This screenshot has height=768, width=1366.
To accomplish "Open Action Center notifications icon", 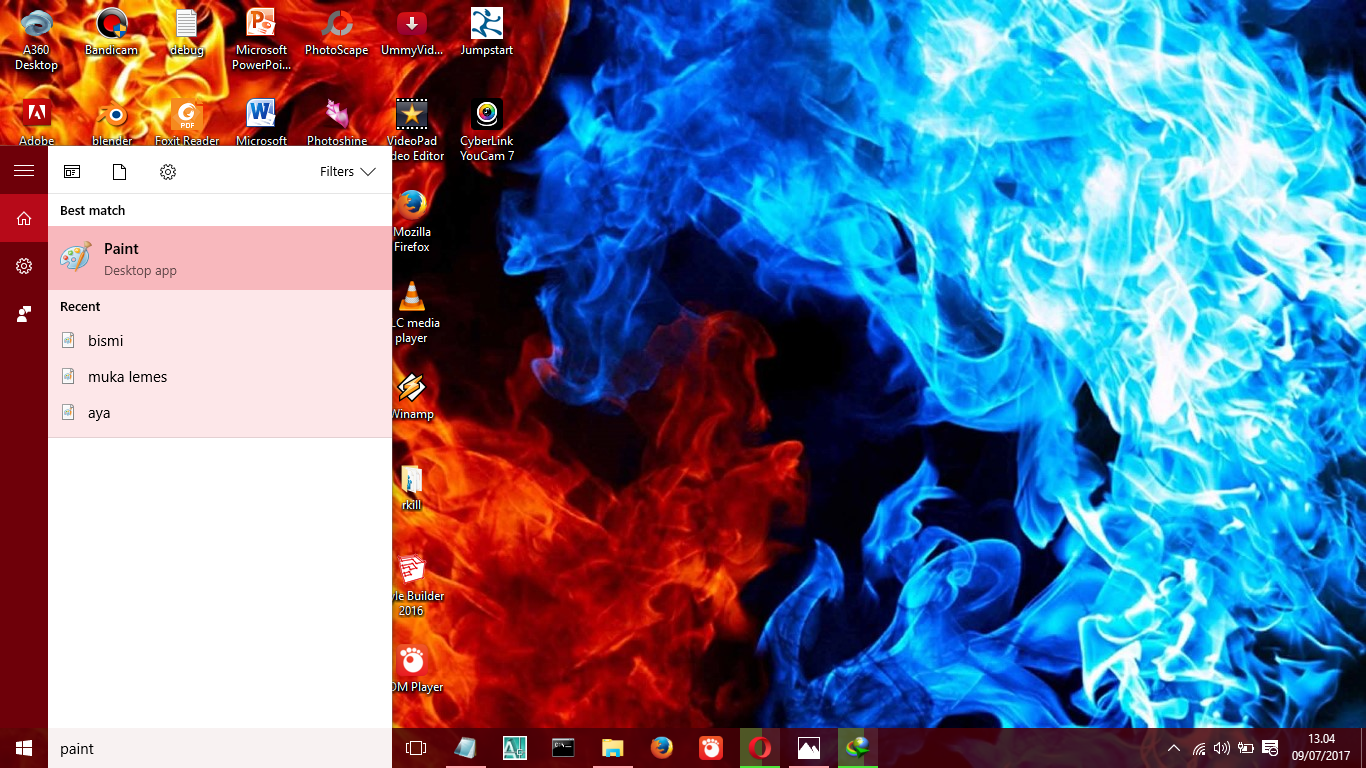I will (1270, 748).
